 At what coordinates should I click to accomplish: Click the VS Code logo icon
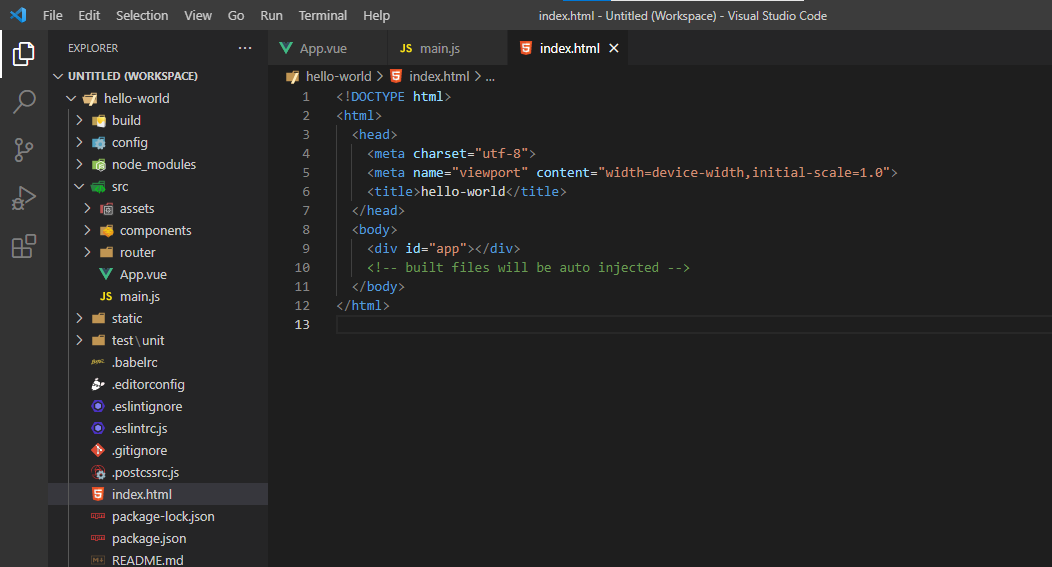[18, 15]
